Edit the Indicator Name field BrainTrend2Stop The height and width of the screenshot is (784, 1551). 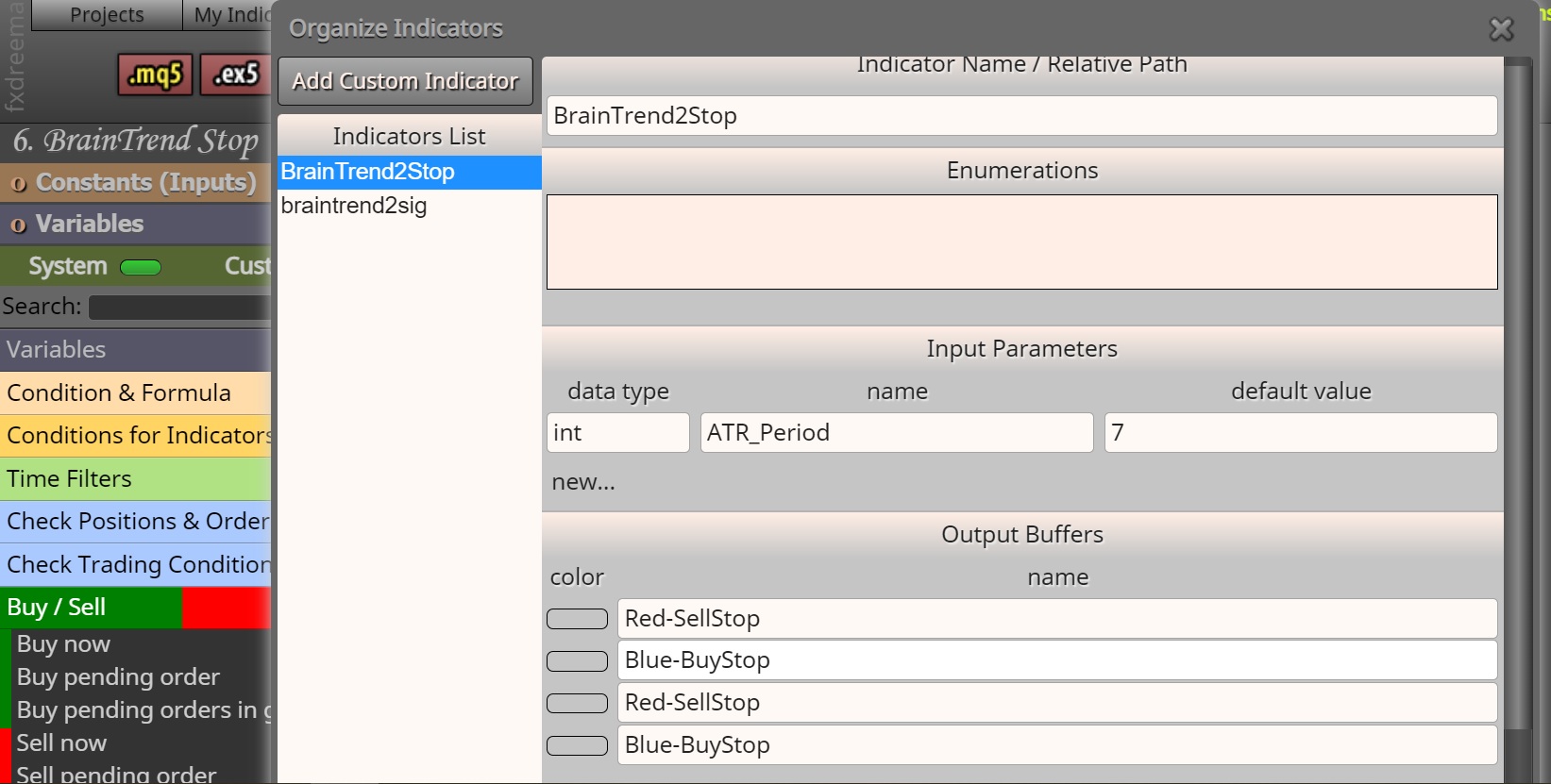1021,116
